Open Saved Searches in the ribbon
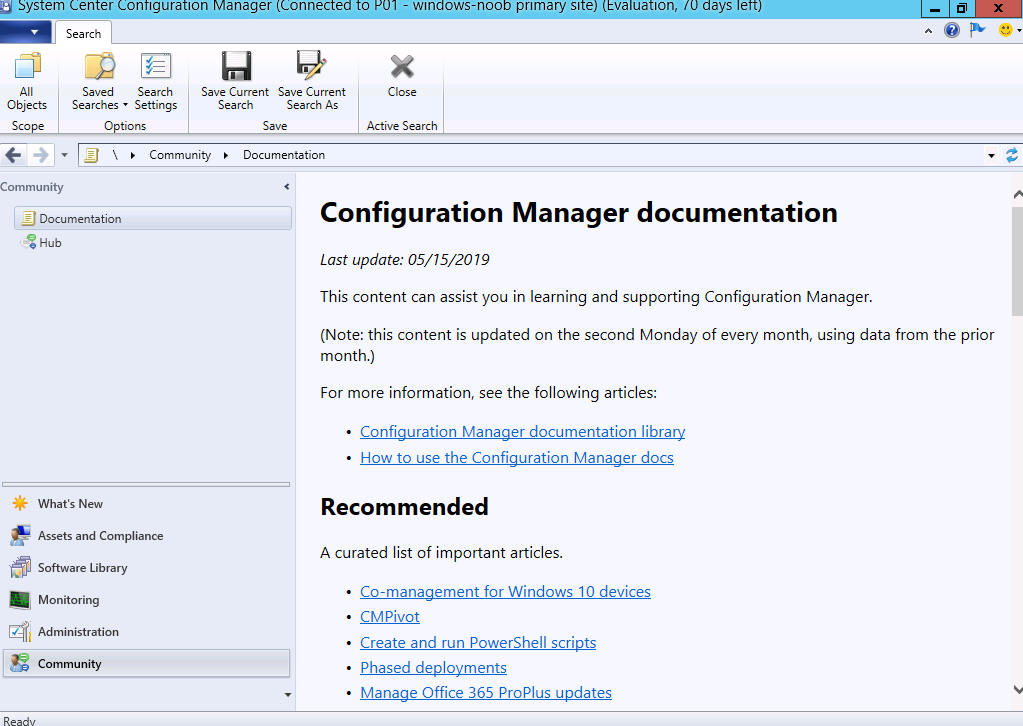Screen dimensions: 1023x726 (x=99, y=81)
